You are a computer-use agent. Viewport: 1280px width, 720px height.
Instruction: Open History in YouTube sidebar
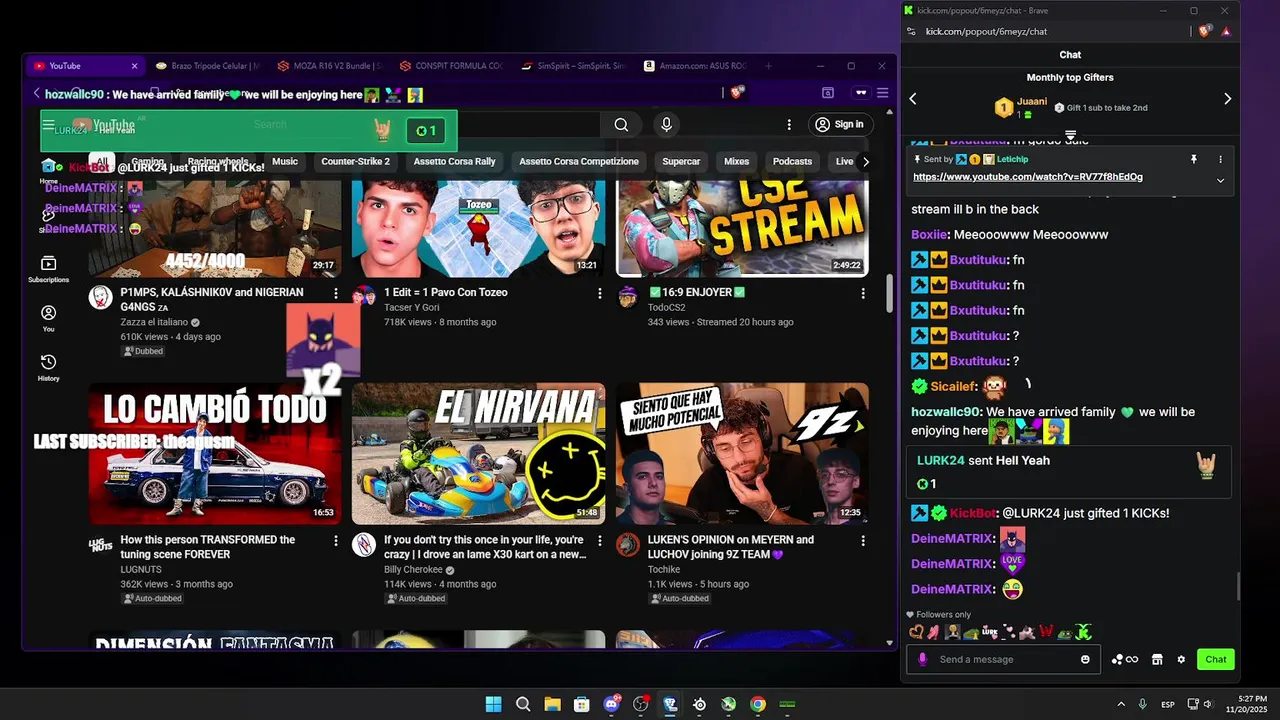[x=48, y=368]
